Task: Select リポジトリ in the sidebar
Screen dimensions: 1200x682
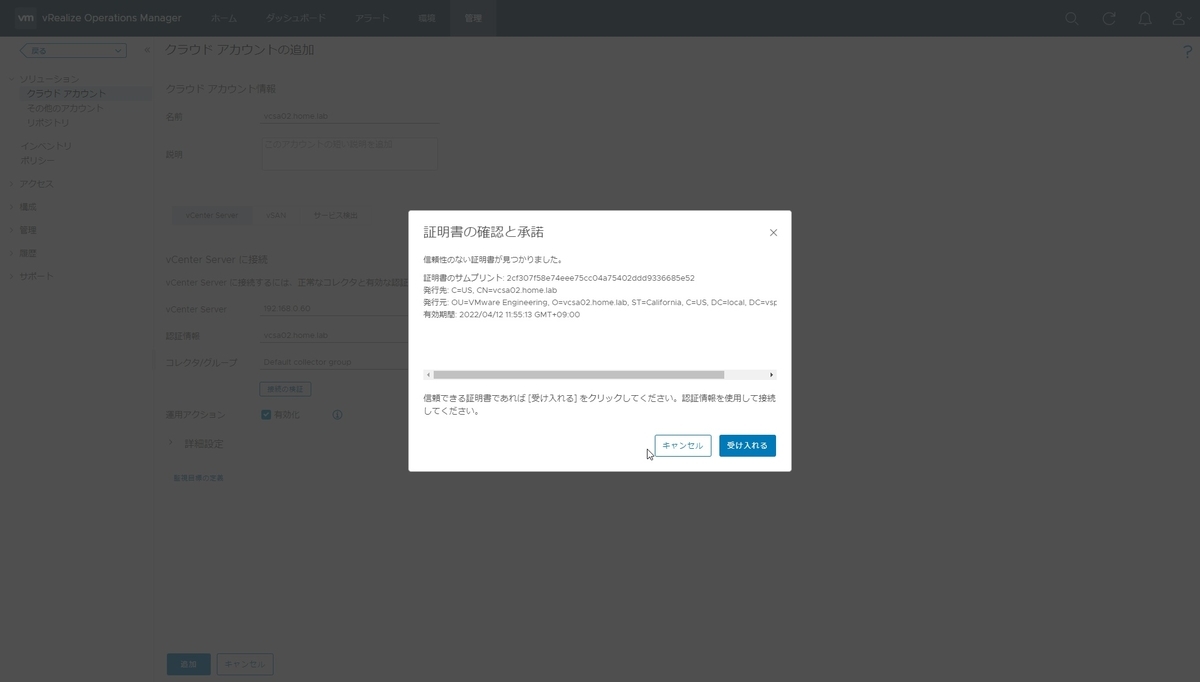Action: (x=48, y=122)
